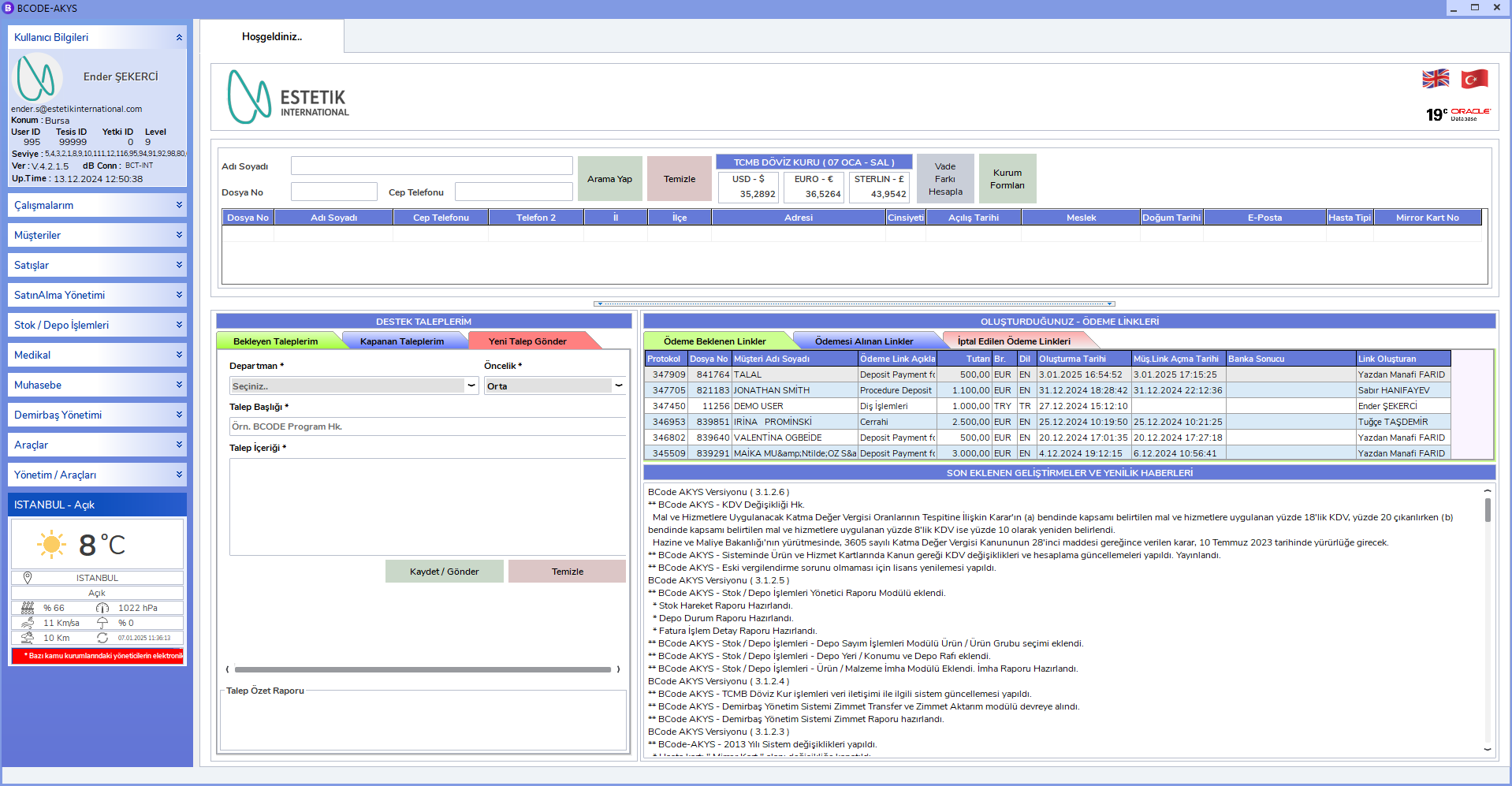Click the Talep İçeriği text area

click(428, 507)
